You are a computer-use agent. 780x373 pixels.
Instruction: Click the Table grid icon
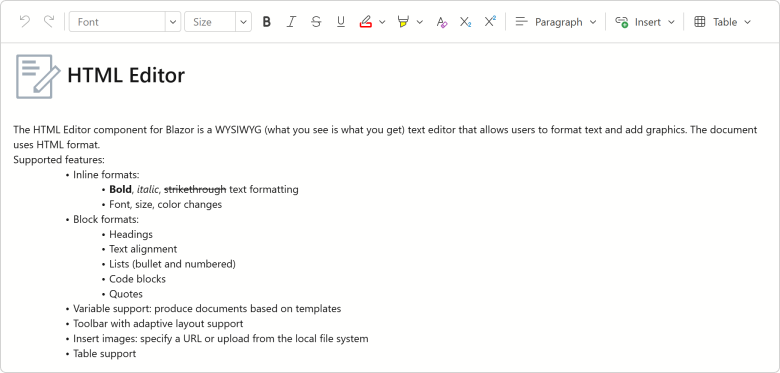pyautogui.click(x=700, y=22)
